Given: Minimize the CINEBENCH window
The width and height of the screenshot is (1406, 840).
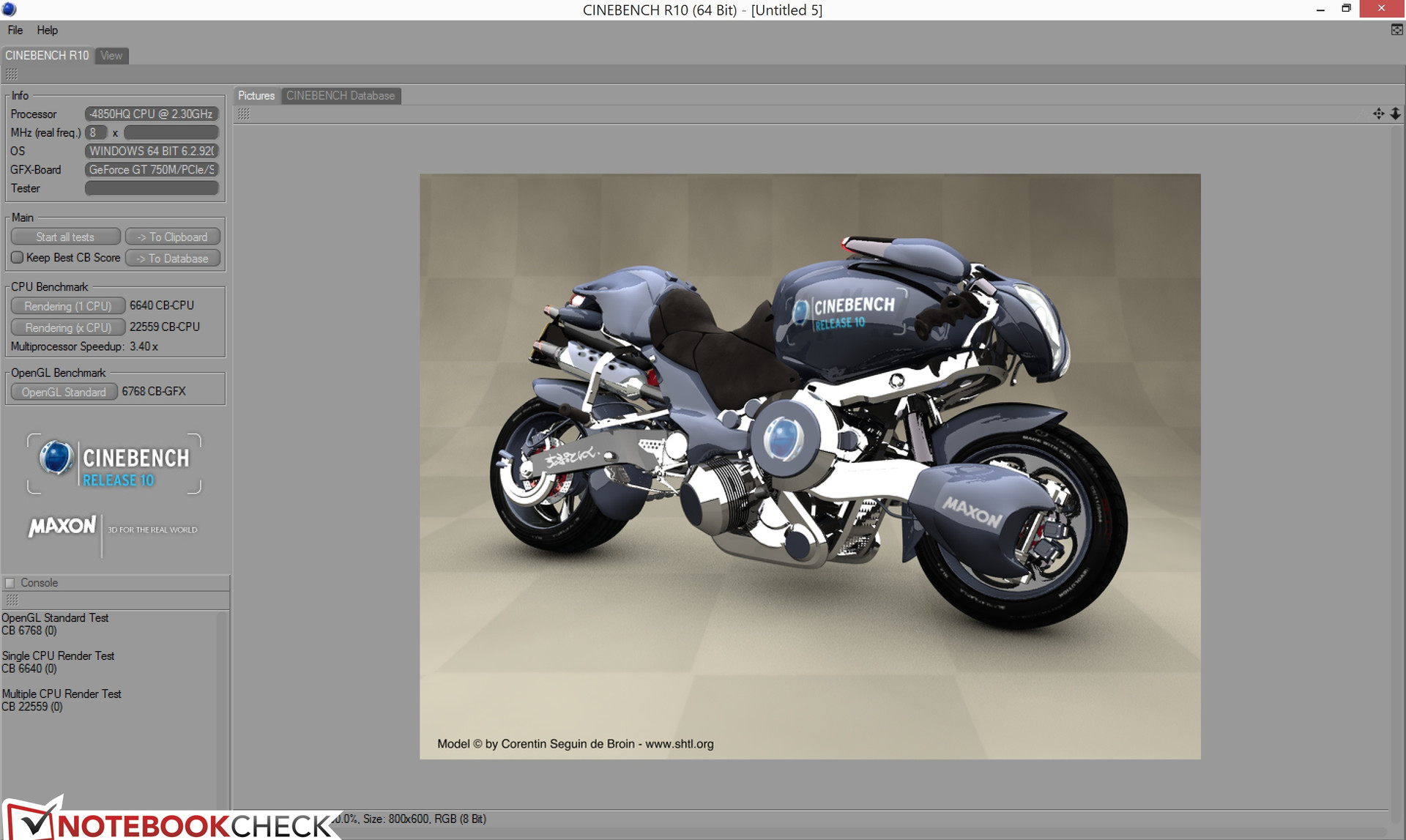Looking at the screenshot, I should click(1320, 9).
